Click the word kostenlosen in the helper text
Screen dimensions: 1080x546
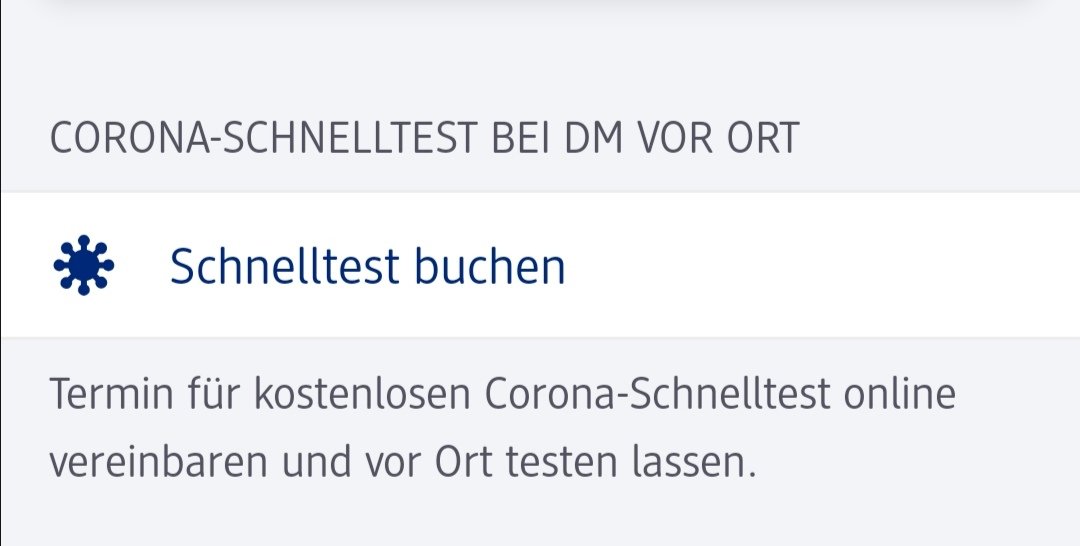(x=362, y=394)
